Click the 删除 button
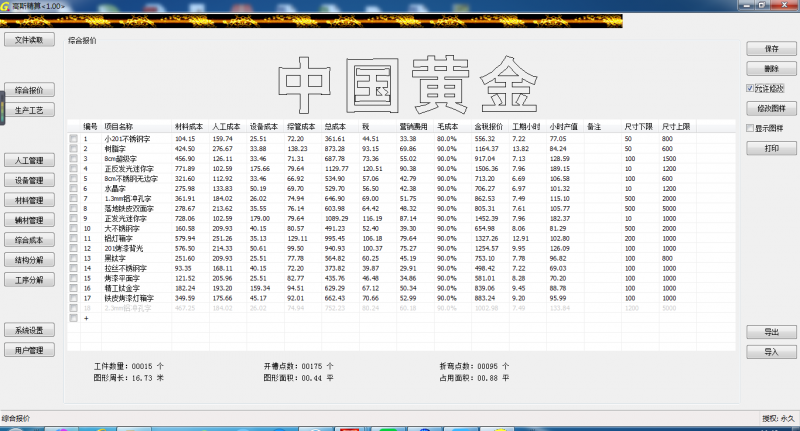 point(771,68)
